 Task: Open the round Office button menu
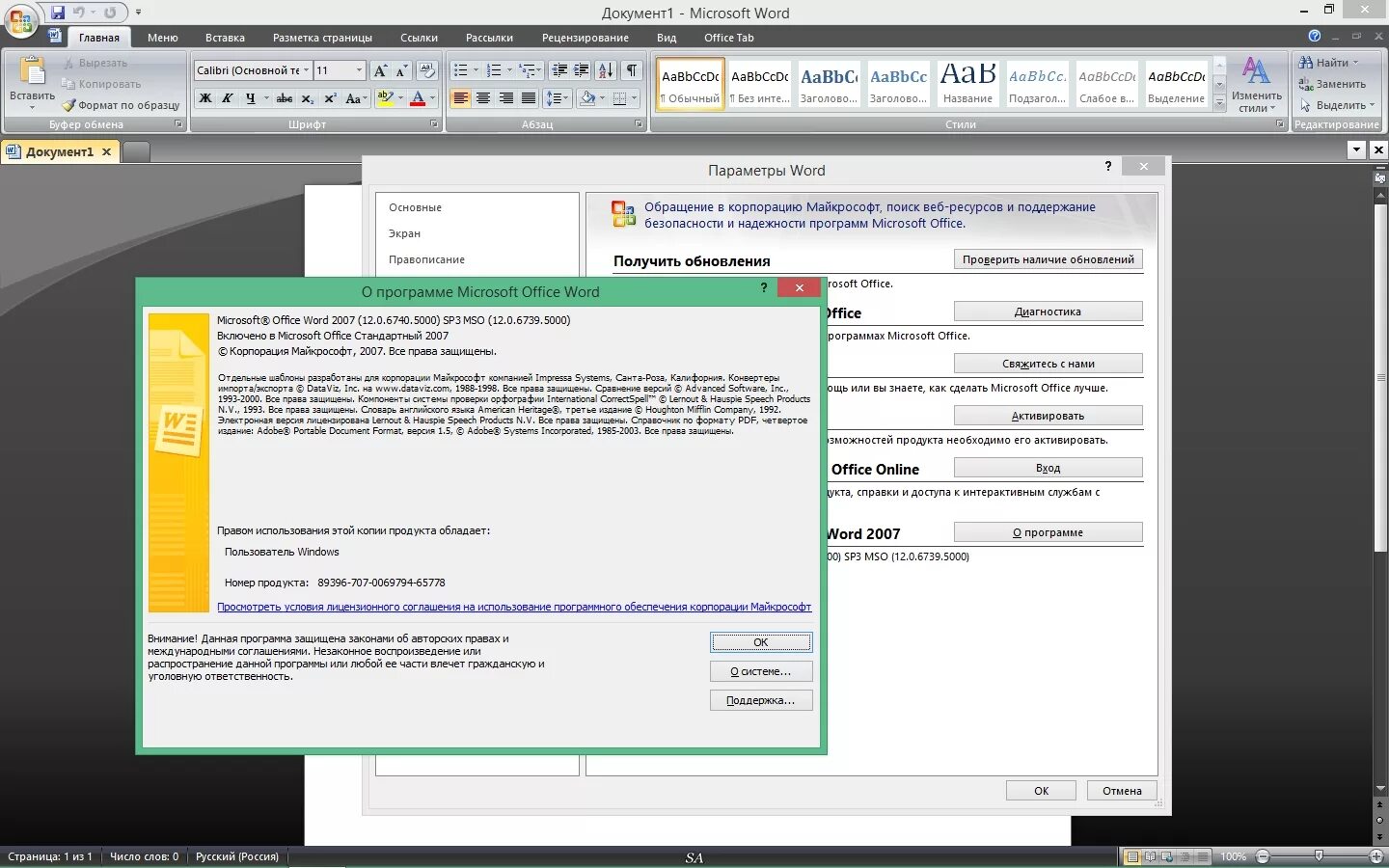click(21, 22)
